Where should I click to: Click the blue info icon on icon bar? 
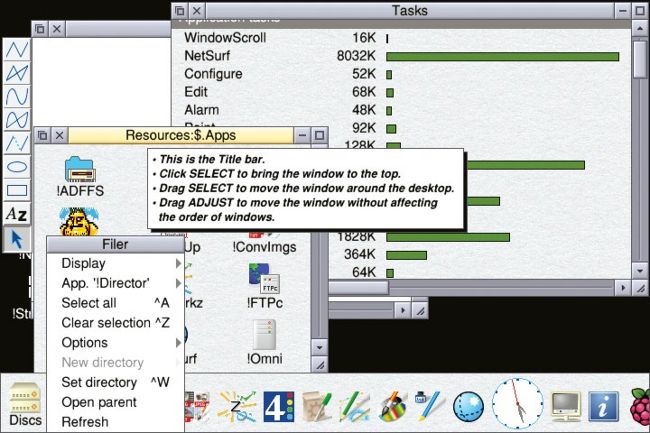(x=602, y=405)
